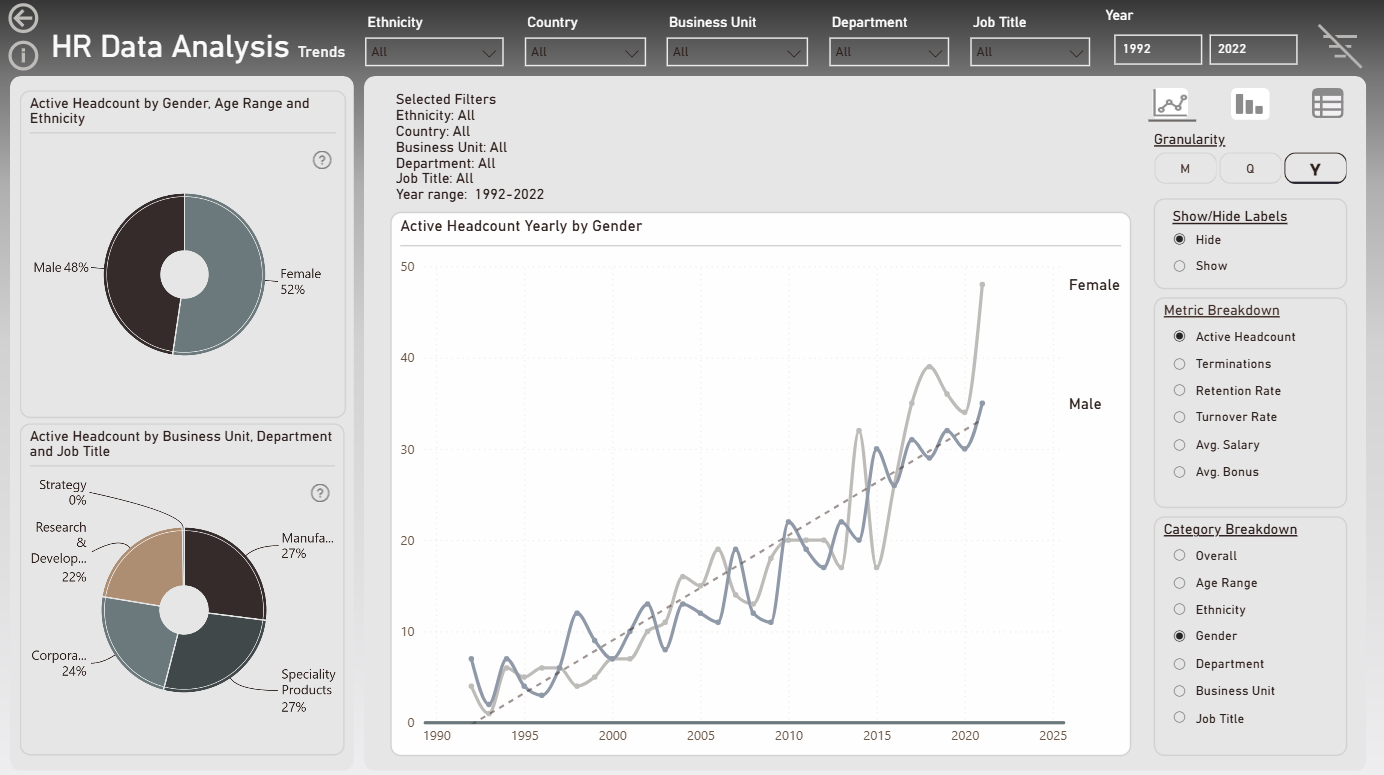Viewport: 1384px width, 775px height.
Task: Expand the Ethnicity dropdown
Action: click(x=434, y=52)
